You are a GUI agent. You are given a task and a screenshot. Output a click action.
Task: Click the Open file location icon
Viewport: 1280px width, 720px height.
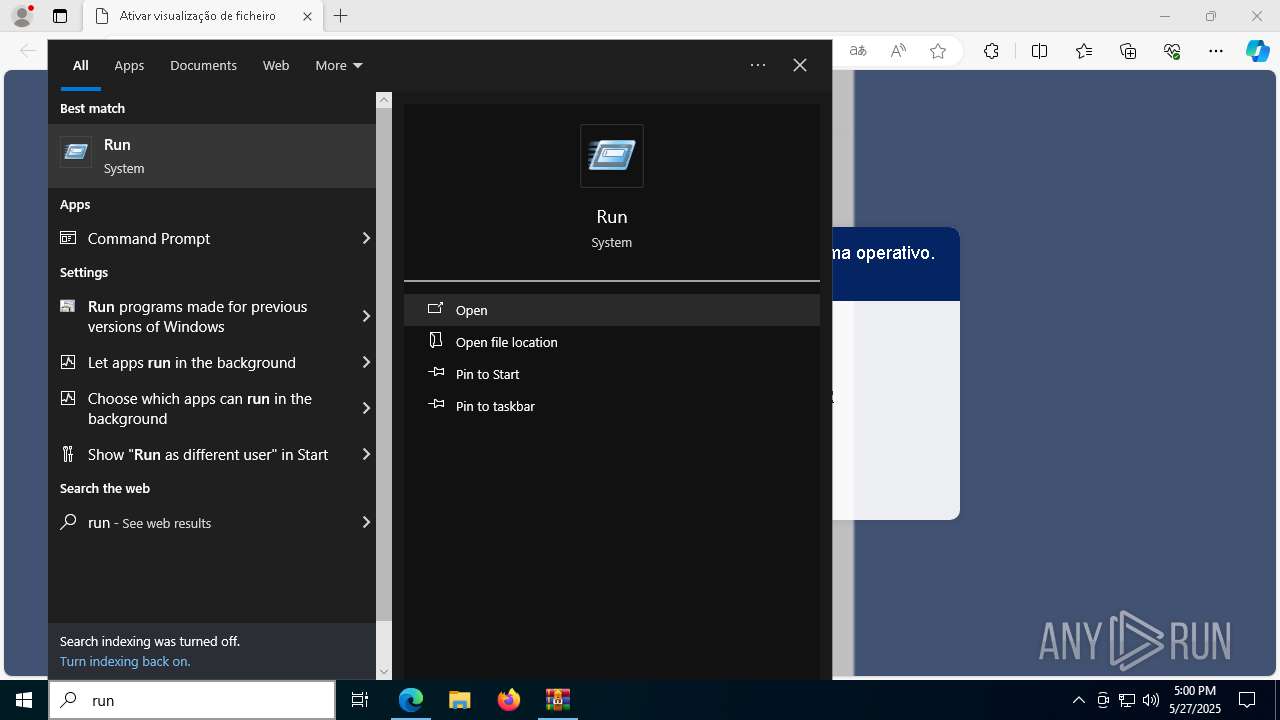click(x=436, y=341)
